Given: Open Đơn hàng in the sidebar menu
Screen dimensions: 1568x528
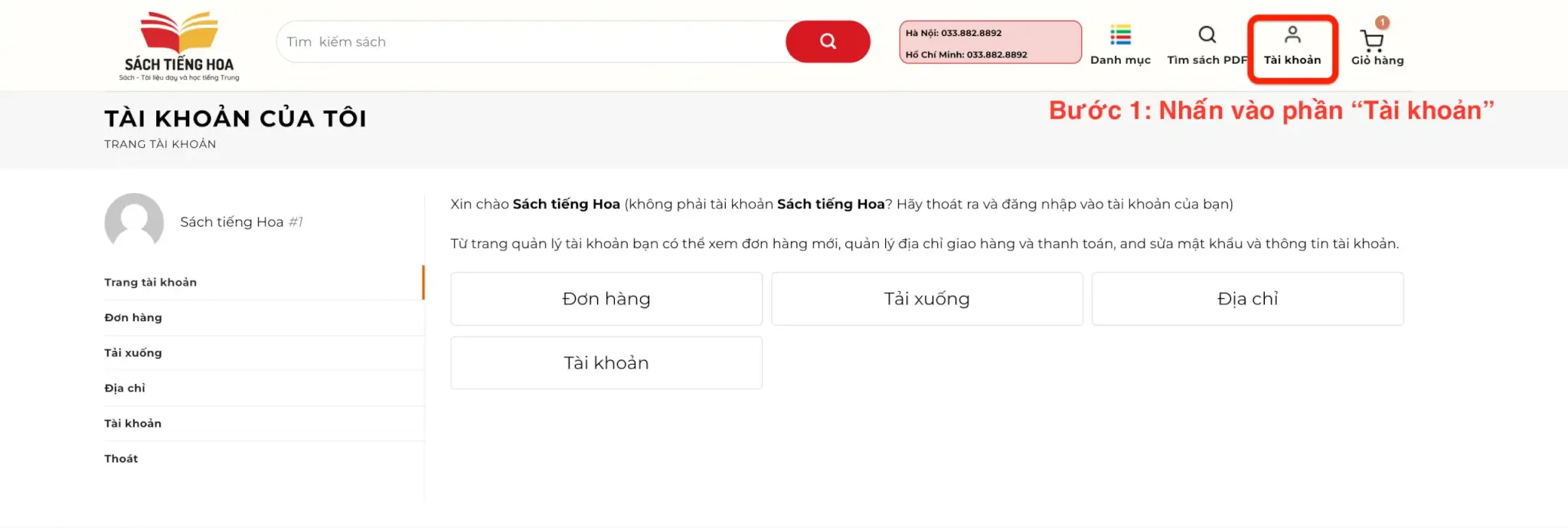Looking at the screenshot, I should coord(133,317).
